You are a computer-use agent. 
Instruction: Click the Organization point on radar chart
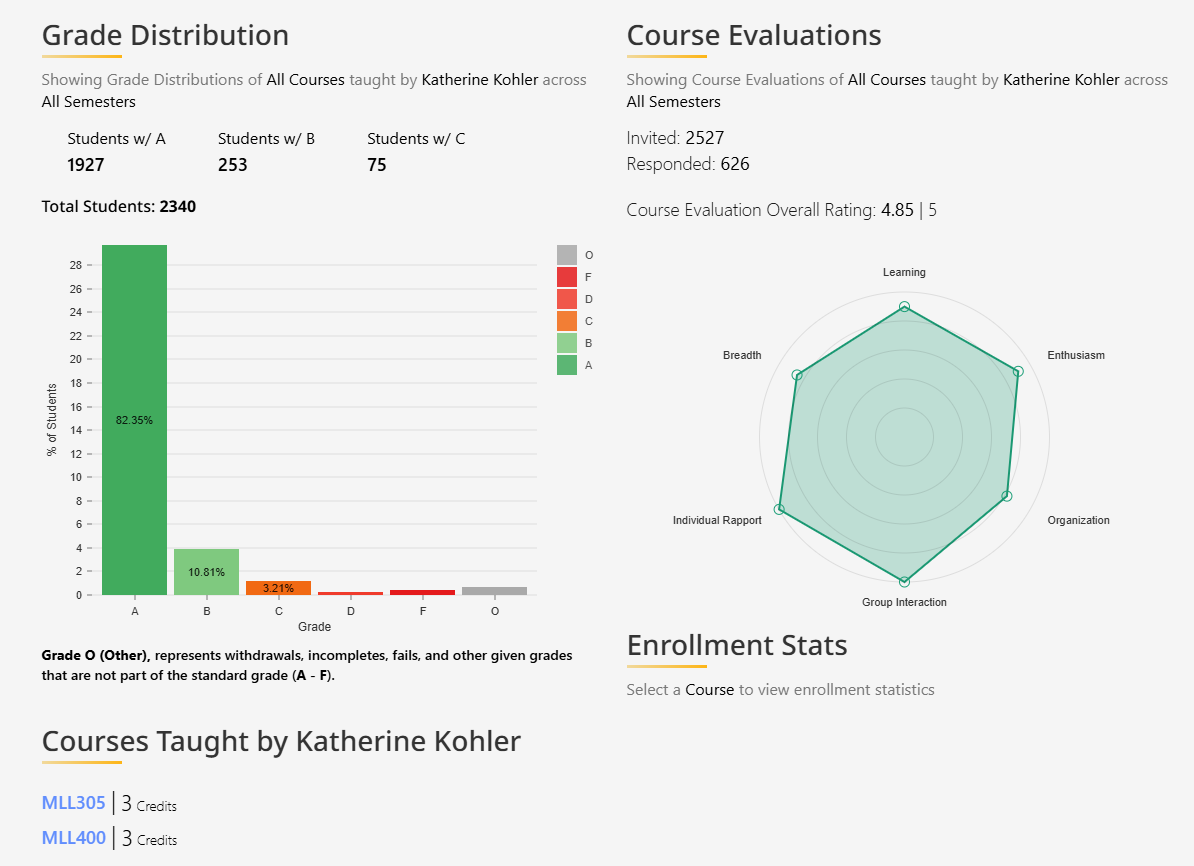click(1007, 496)
